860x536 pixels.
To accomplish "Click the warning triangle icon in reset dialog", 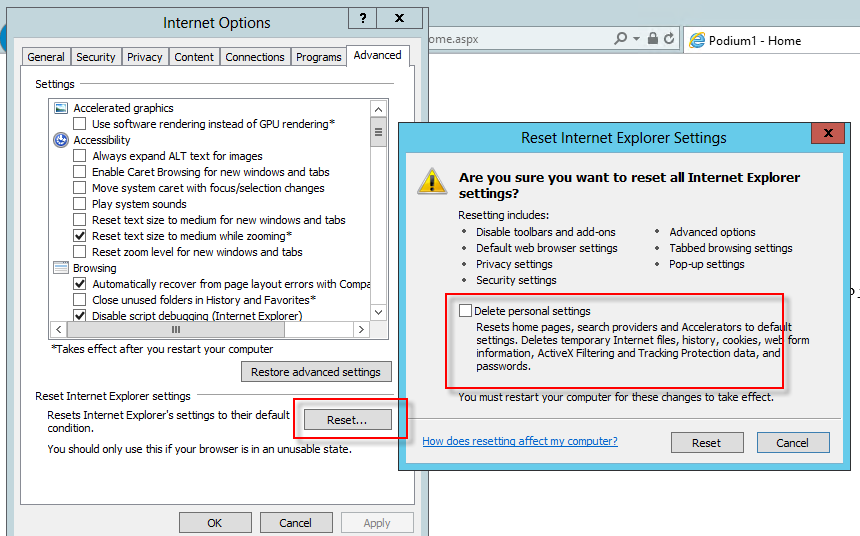I will (432, 181).
